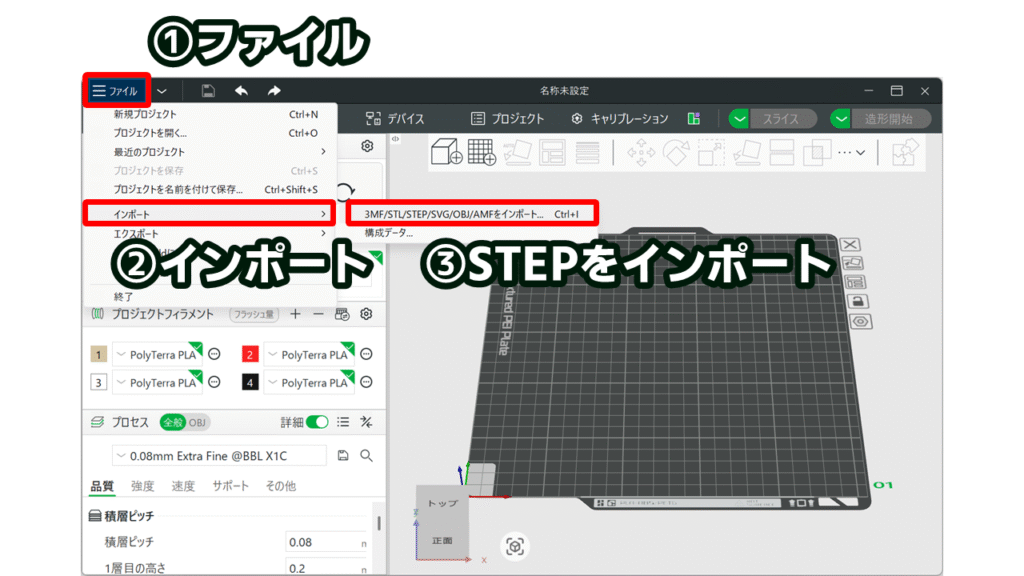This screenshot has height=576, width=1024.
Task: Click the view reset icon below the plate
Action: 515,546
